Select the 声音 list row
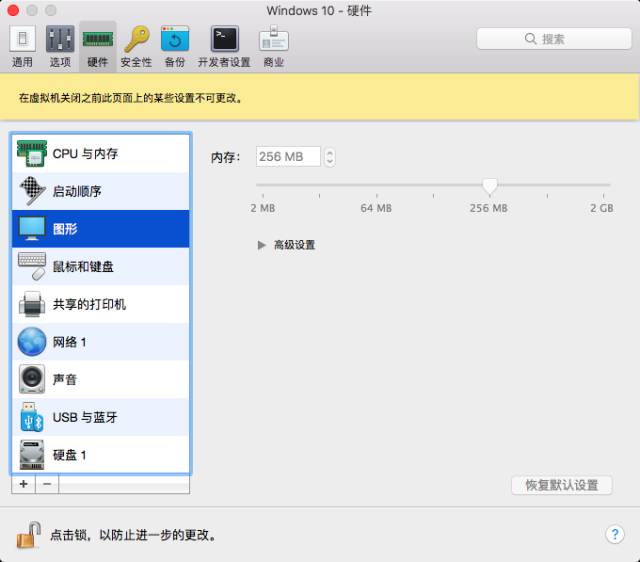This screenshot has width=640, height=562. [x=100, y=379]
